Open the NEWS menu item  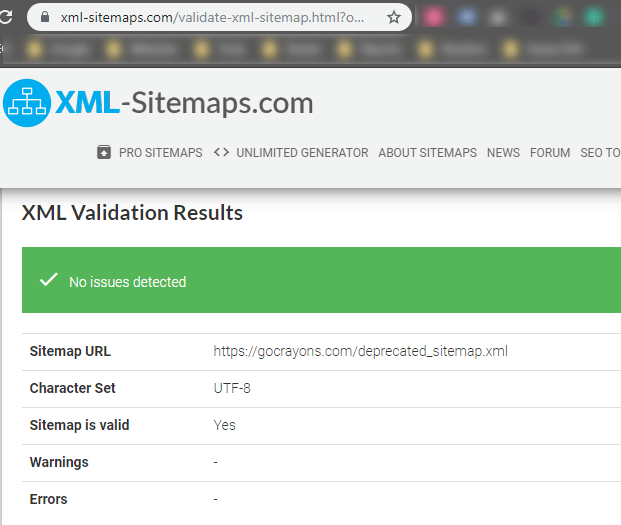(503, 153)
